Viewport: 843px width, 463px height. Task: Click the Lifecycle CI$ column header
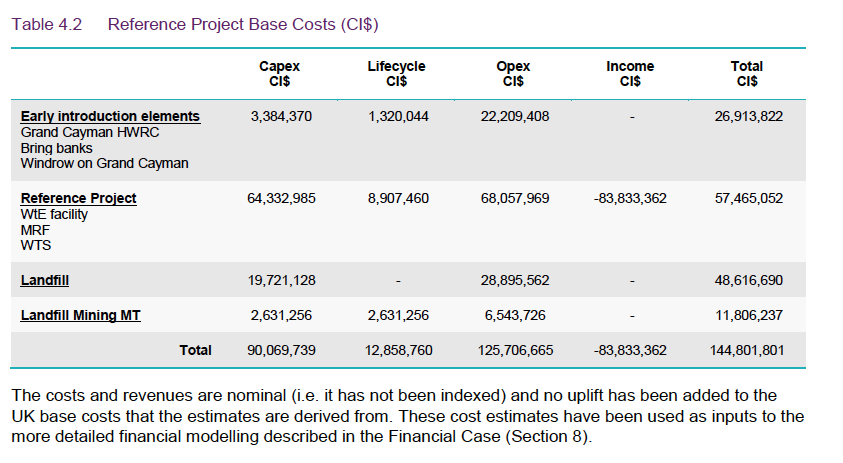pos(396,73)
